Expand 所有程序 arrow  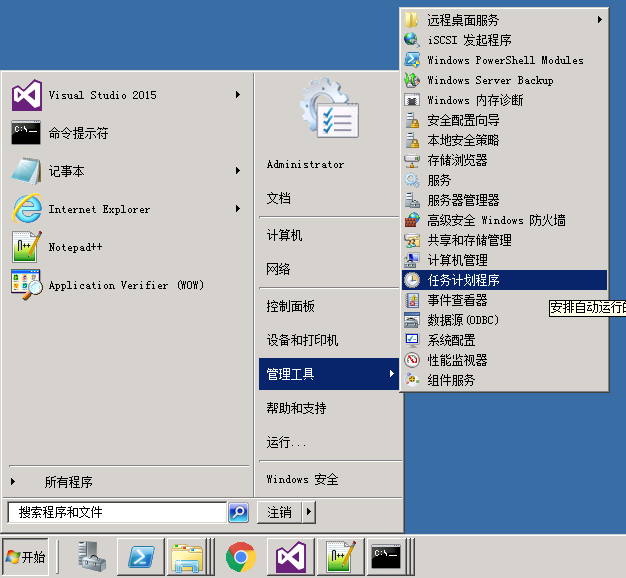13,481
